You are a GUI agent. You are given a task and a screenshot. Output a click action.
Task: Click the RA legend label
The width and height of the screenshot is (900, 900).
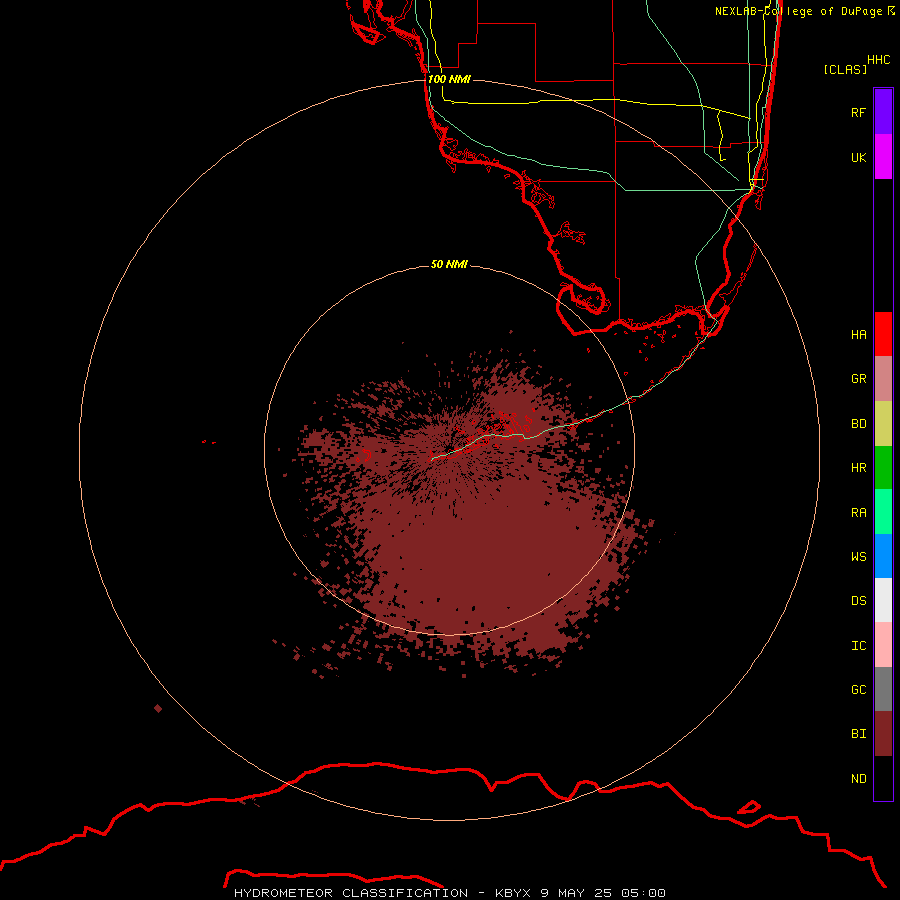pos(859,513)
